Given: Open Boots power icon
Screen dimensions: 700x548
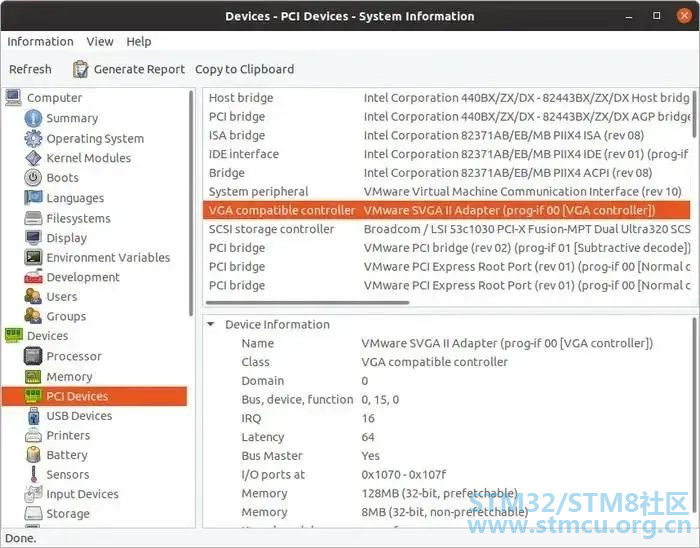Looking at the screenshot, I should point(33,178).
